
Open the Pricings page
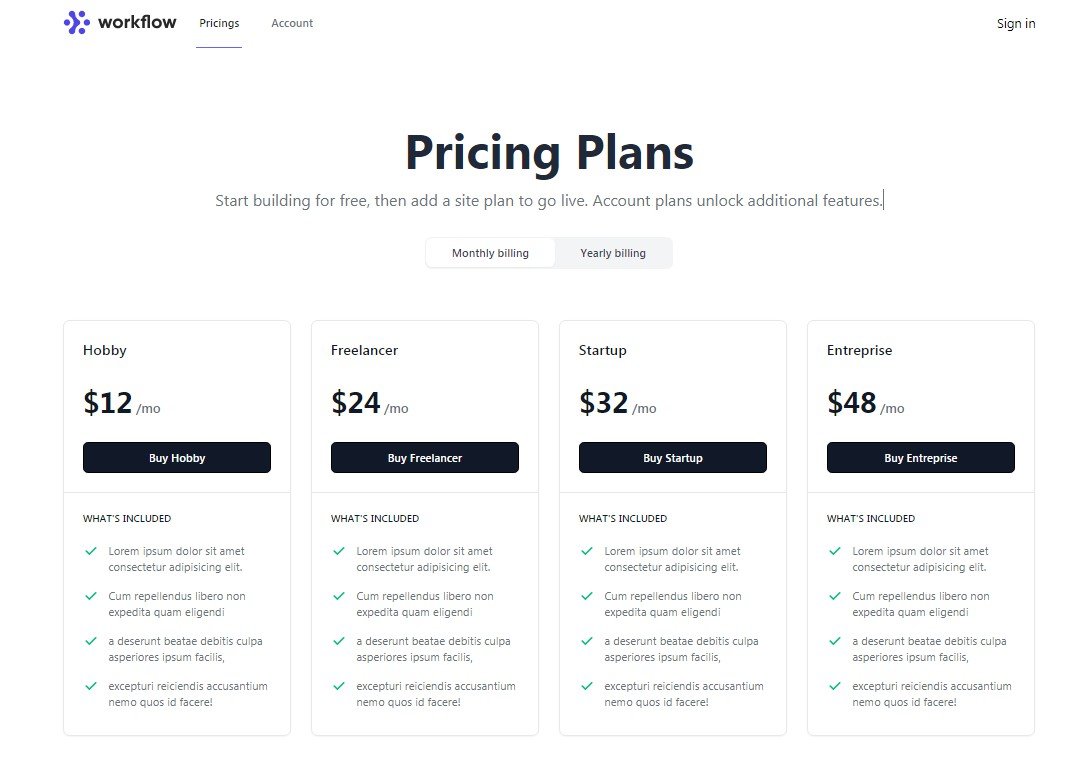point(219,22)
